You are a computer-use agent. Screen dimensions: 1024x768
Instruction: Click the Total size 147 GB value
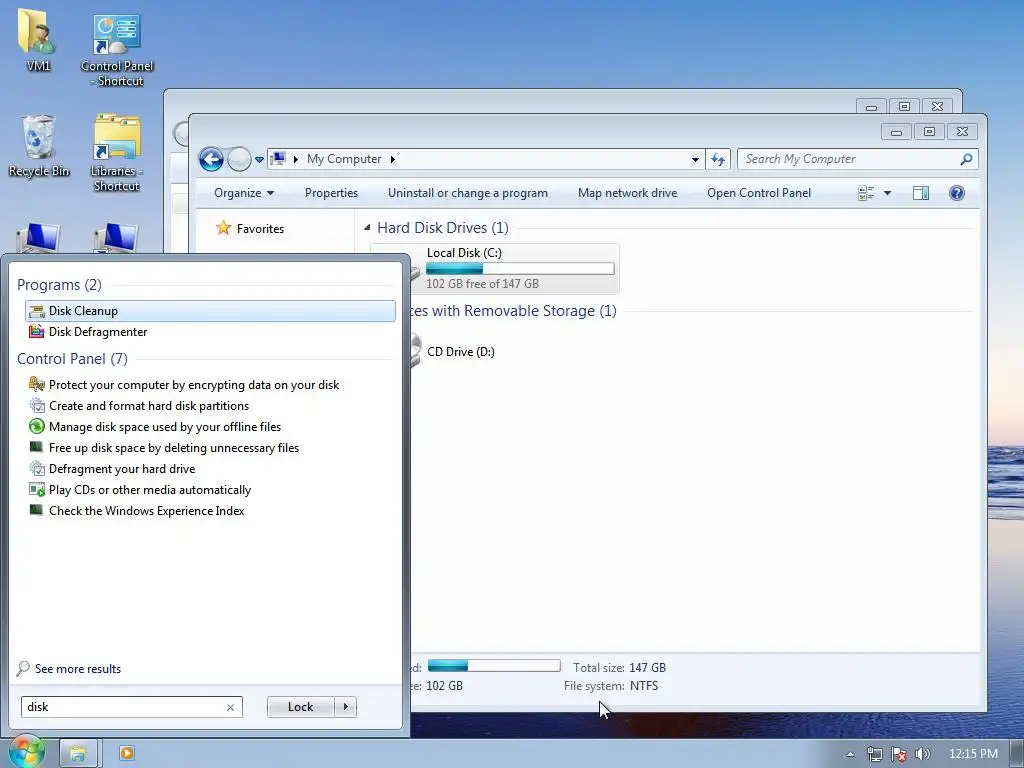(x=647, y=667)
